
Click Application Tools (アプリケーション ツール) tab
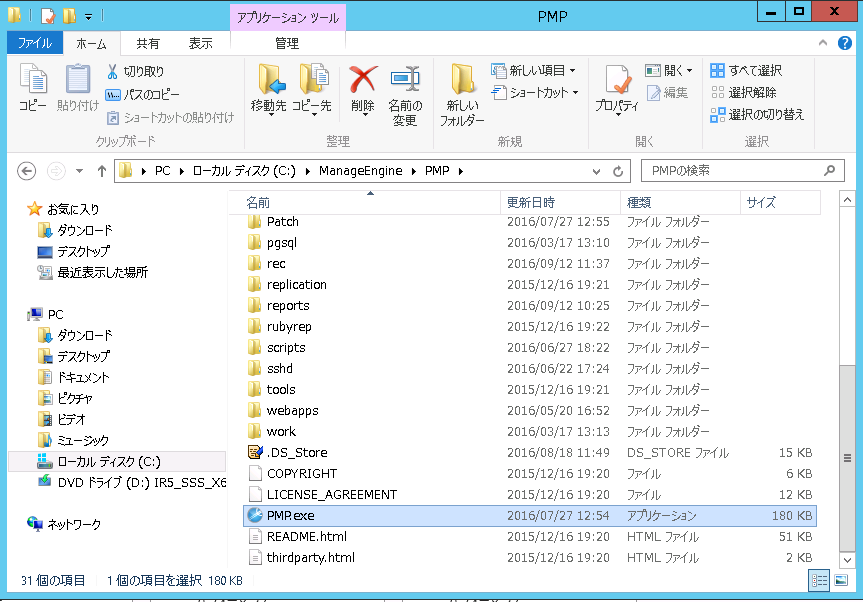(x=288, y=18)
